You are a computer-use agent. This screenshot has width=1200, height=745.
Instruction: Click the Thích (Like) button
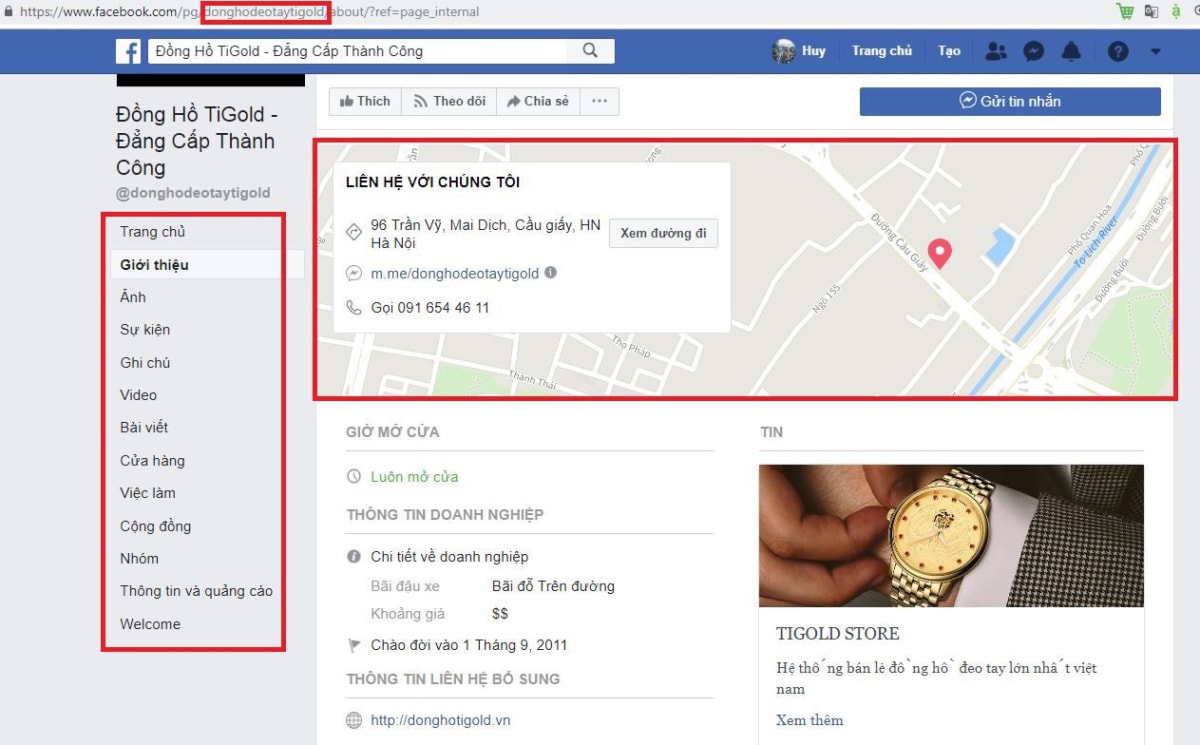[x=365, y=101]
